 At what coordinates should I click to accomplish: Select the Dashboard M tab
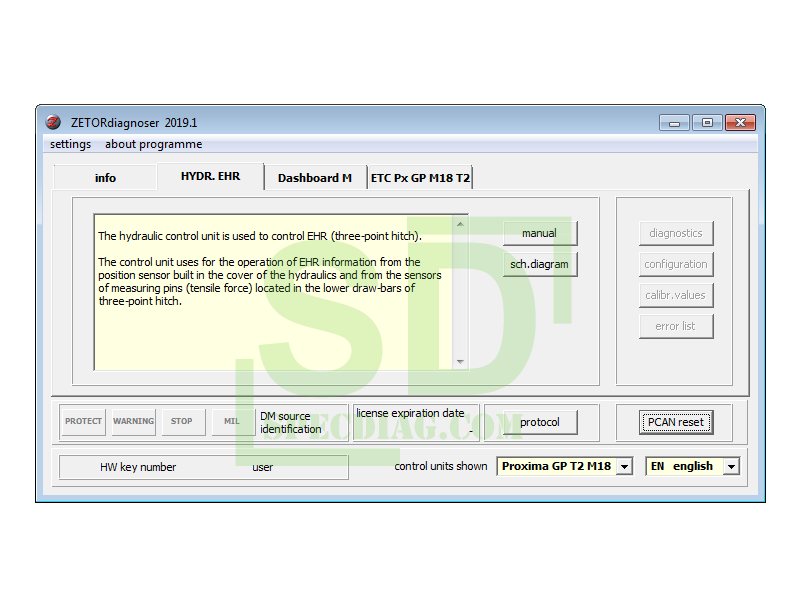(314, 178)
